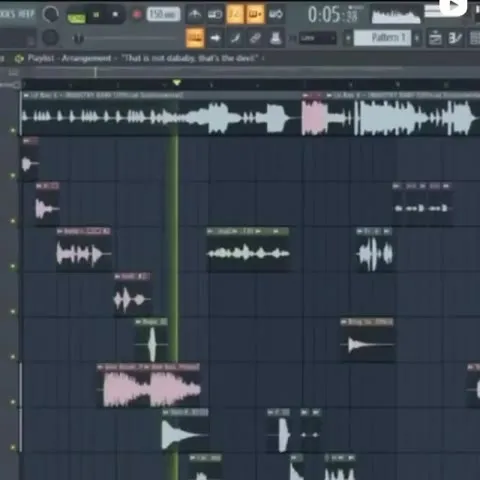Open the piano roll view icon
The height and width of the screenshot is (480, 480).
(x=455, y=38)
